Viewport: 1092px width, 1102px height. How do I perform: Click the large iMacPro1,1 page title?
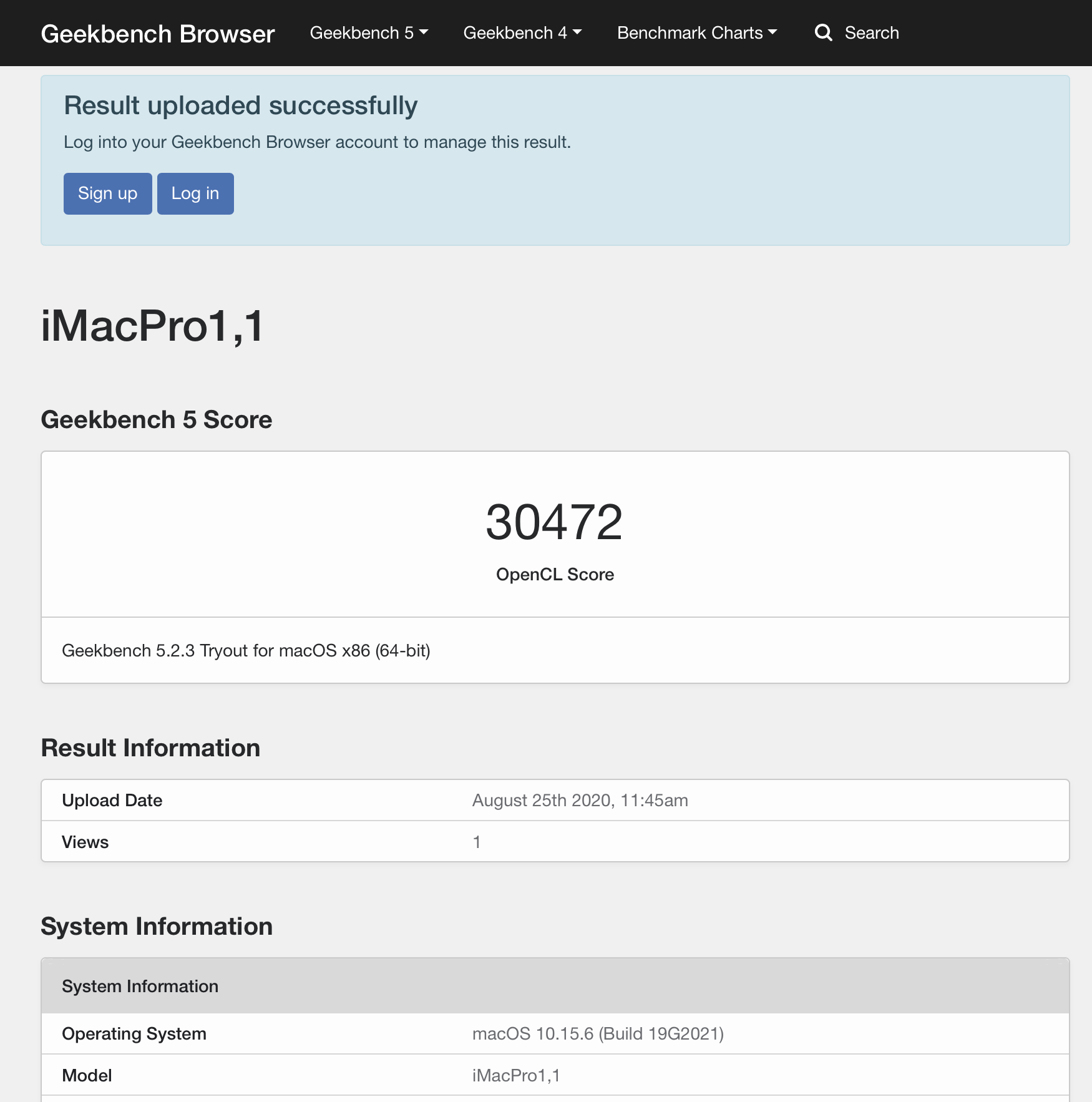153,326
